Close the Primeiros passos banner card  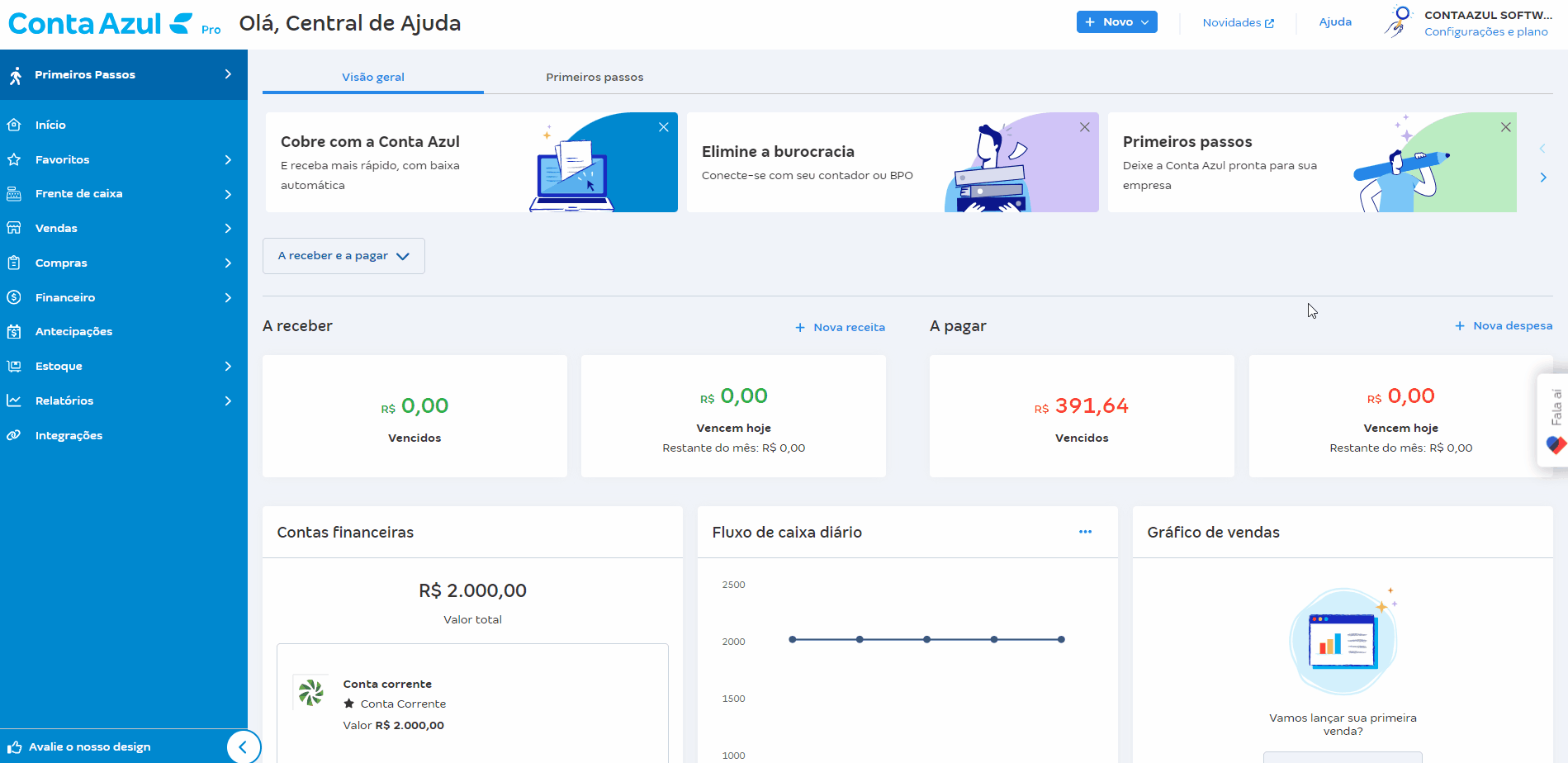(1506, 127)
